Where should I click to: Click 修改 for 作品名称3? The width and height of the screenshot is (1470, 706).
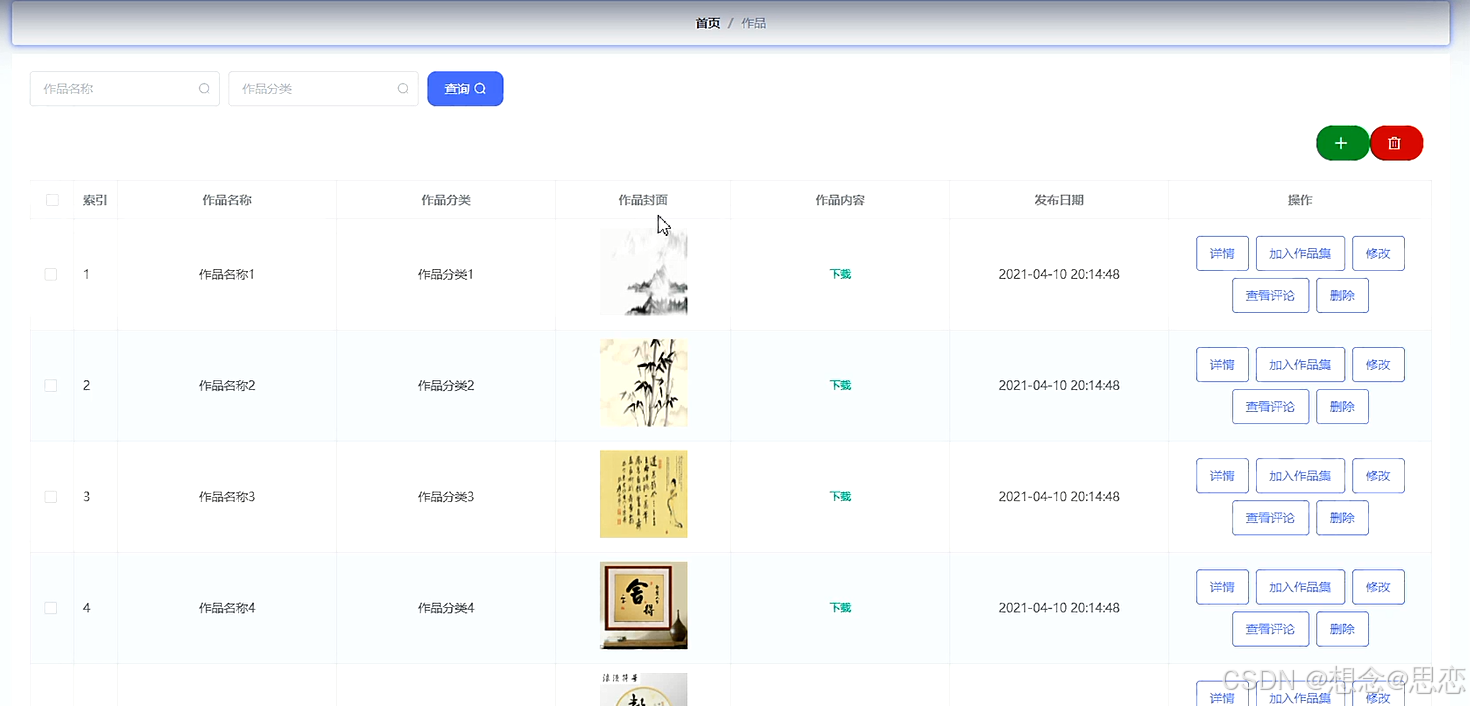point(1378,476)
